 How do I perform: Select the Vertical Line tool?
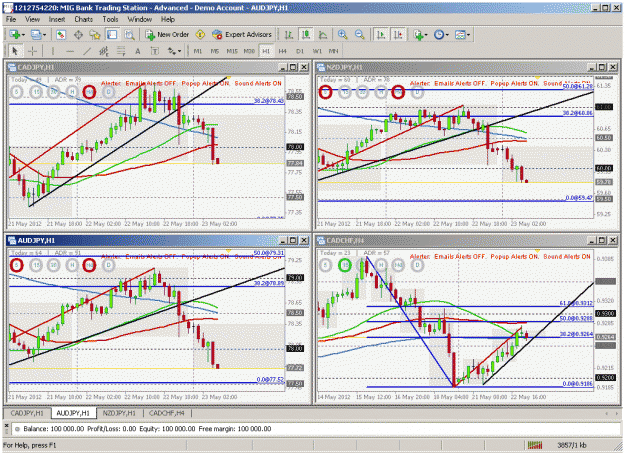53,51
